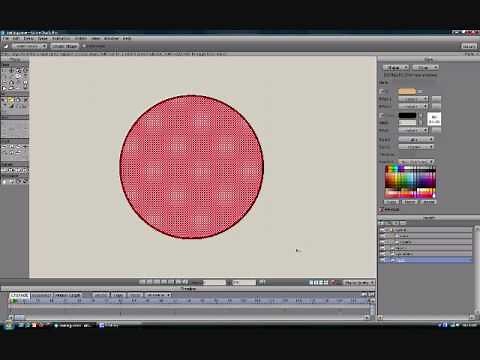480x360 pixels.
Task: Open the display quality dropdown below canvas
Action: coord(359,283)
